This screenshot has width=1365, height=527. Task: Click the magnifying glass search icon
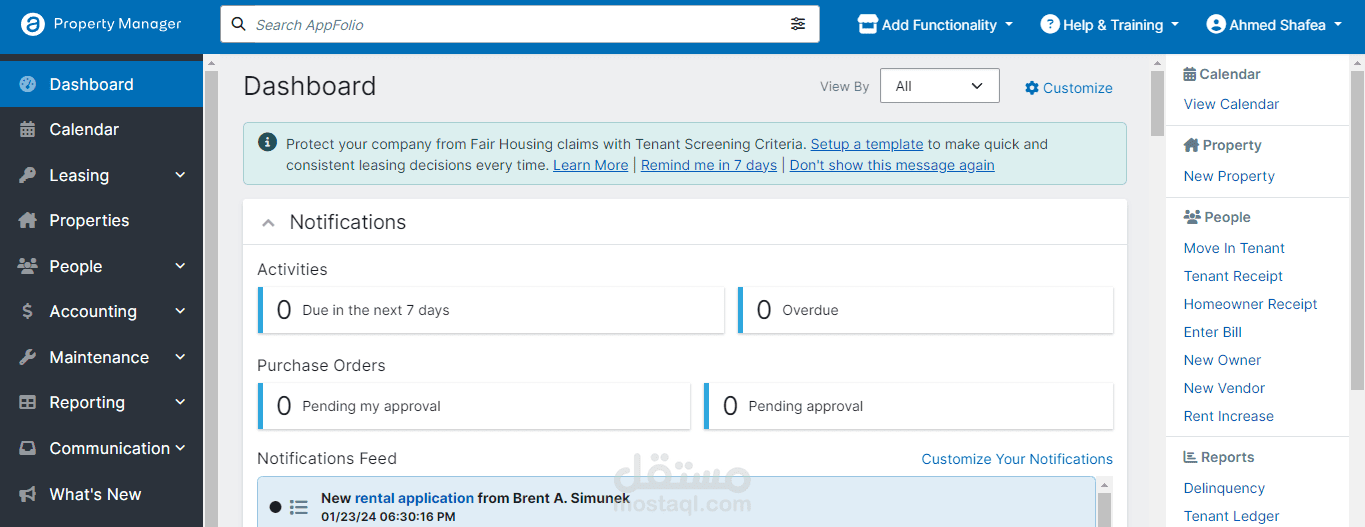[239, 24]
